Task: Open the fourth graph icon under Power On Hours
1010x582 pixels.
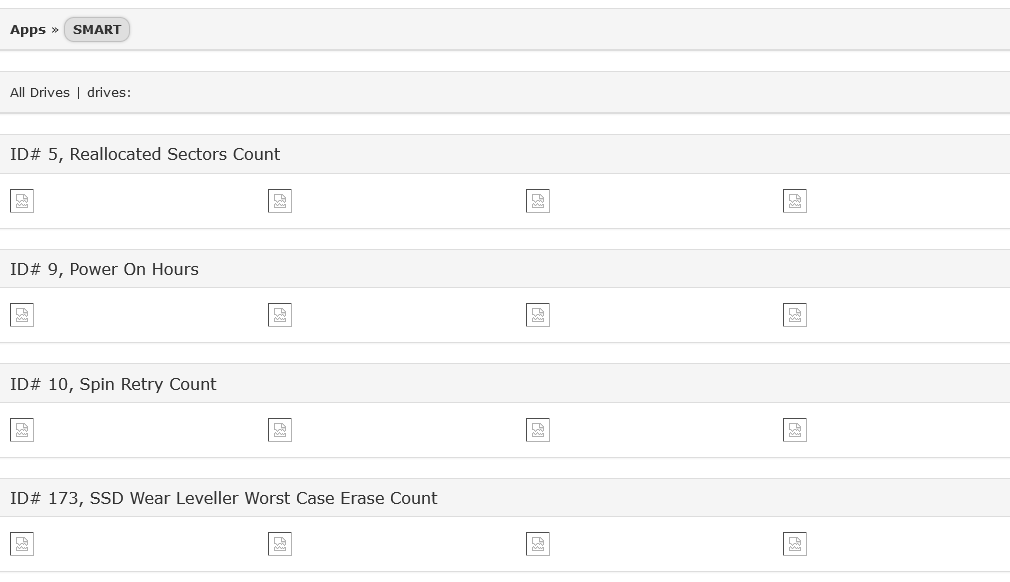Action: coord(795,315)
